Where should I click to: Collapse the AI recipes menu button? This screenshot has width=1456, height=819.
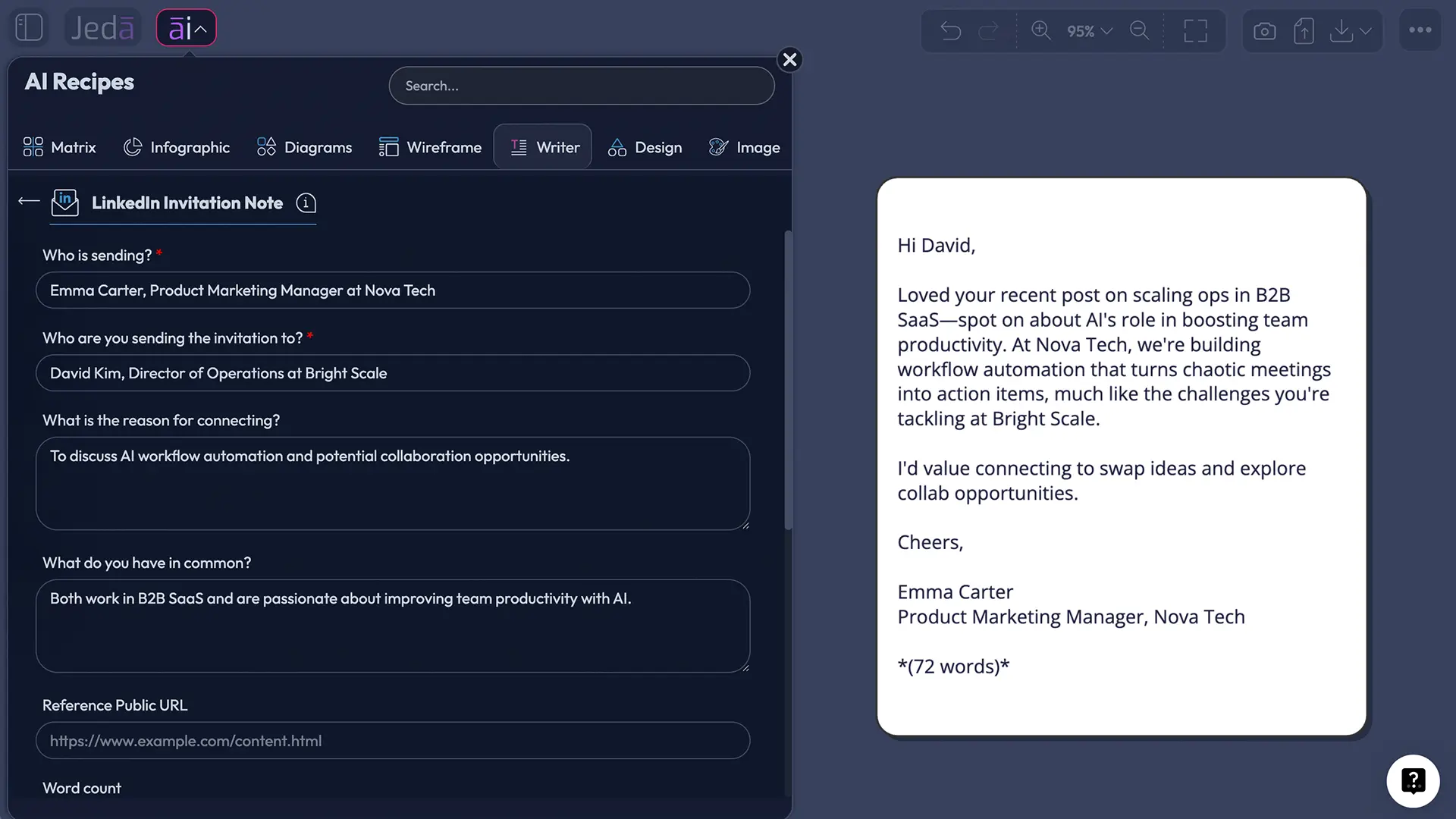[x=187, y=28]
